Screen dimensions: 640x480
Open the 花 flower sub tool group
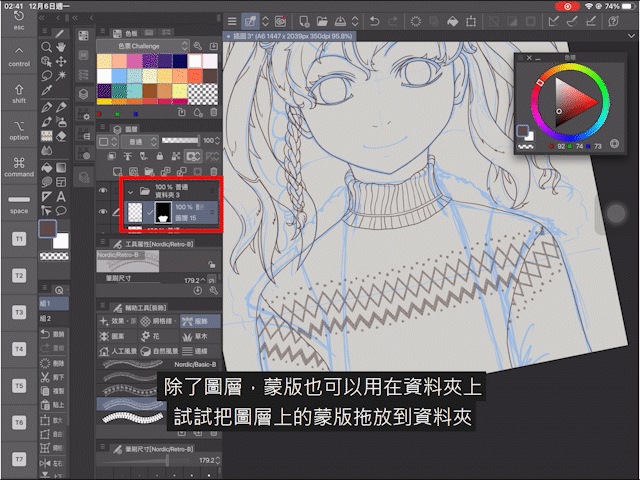click(159, 336)
